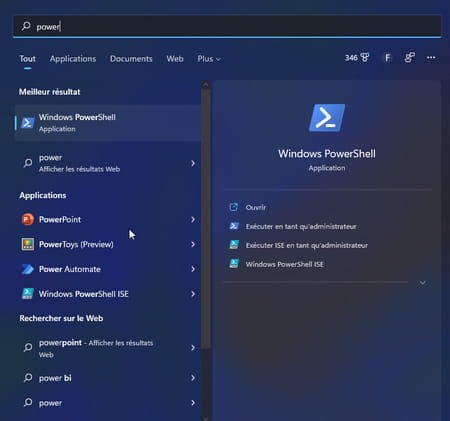Switch to the Documents tab

tap(131, 59)
